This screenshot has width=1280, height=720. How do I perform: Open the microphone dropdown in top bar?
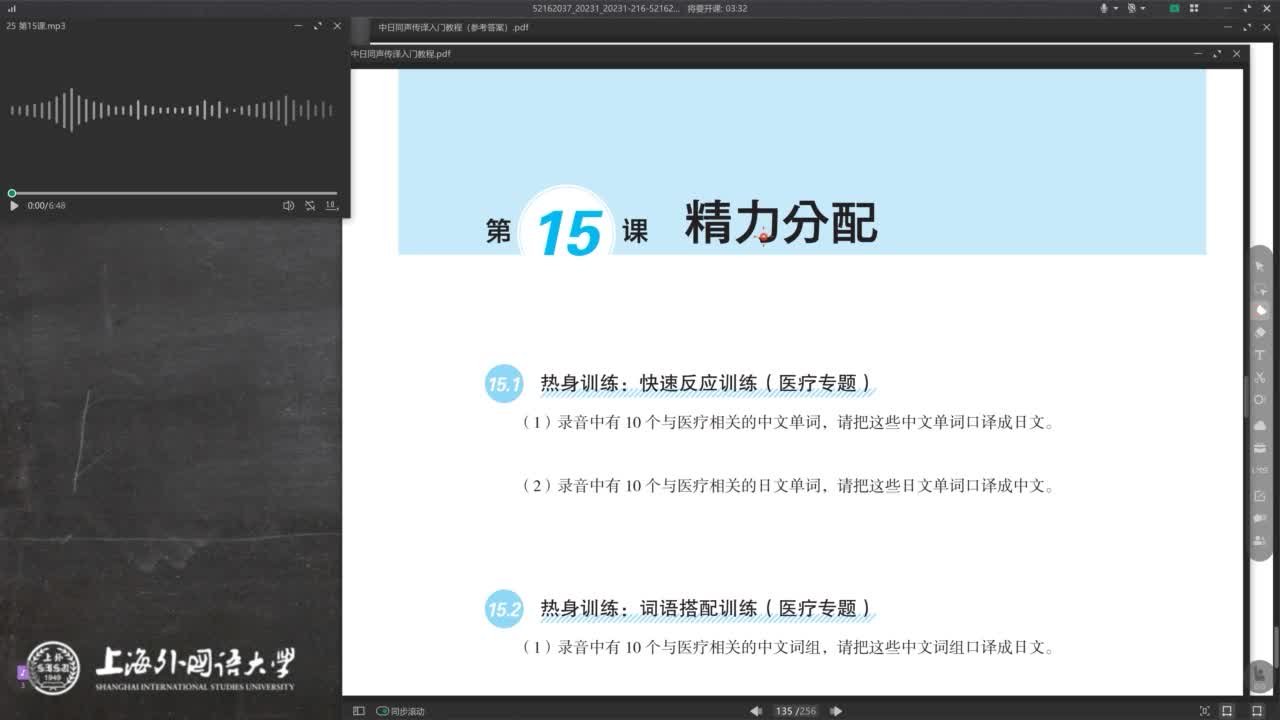click(x=1116, y=8)
